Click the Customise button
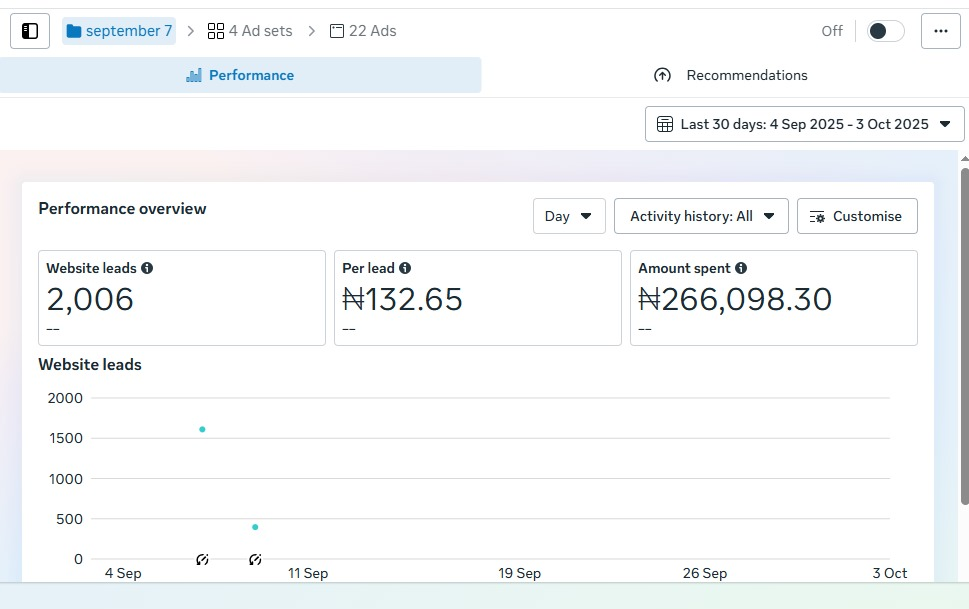The height and width of the screenshot is (609, 969). tap(857, 216)
